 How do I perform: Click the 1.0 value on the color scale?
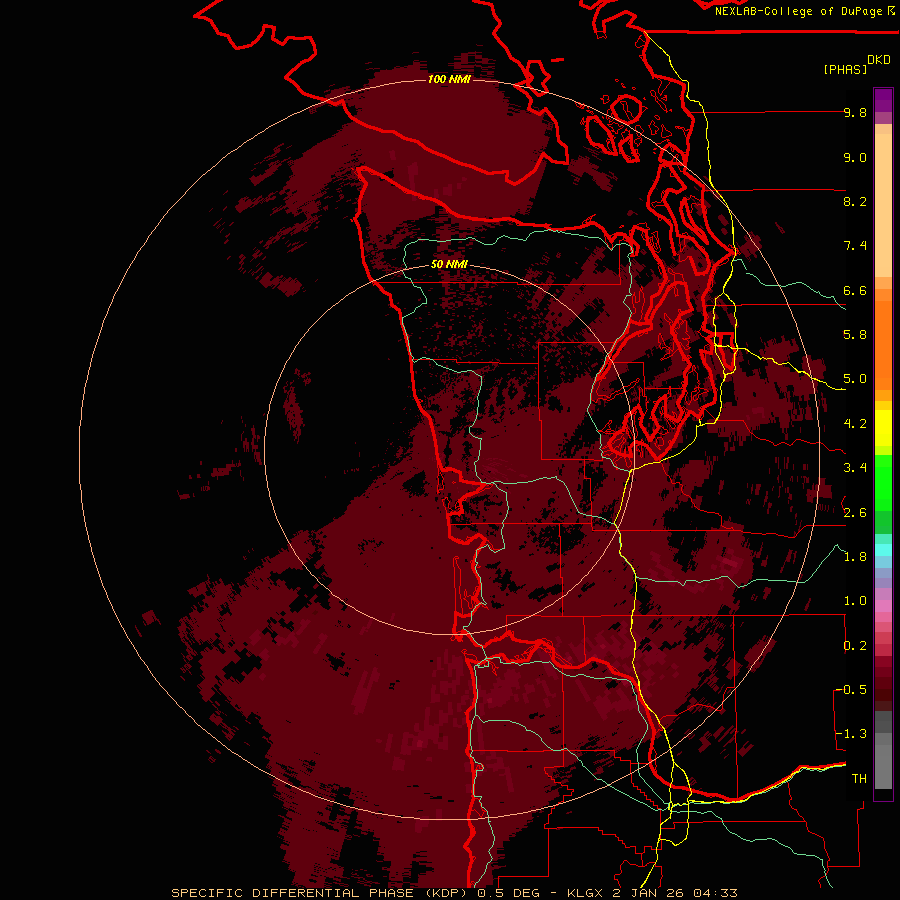click(855, 601)
